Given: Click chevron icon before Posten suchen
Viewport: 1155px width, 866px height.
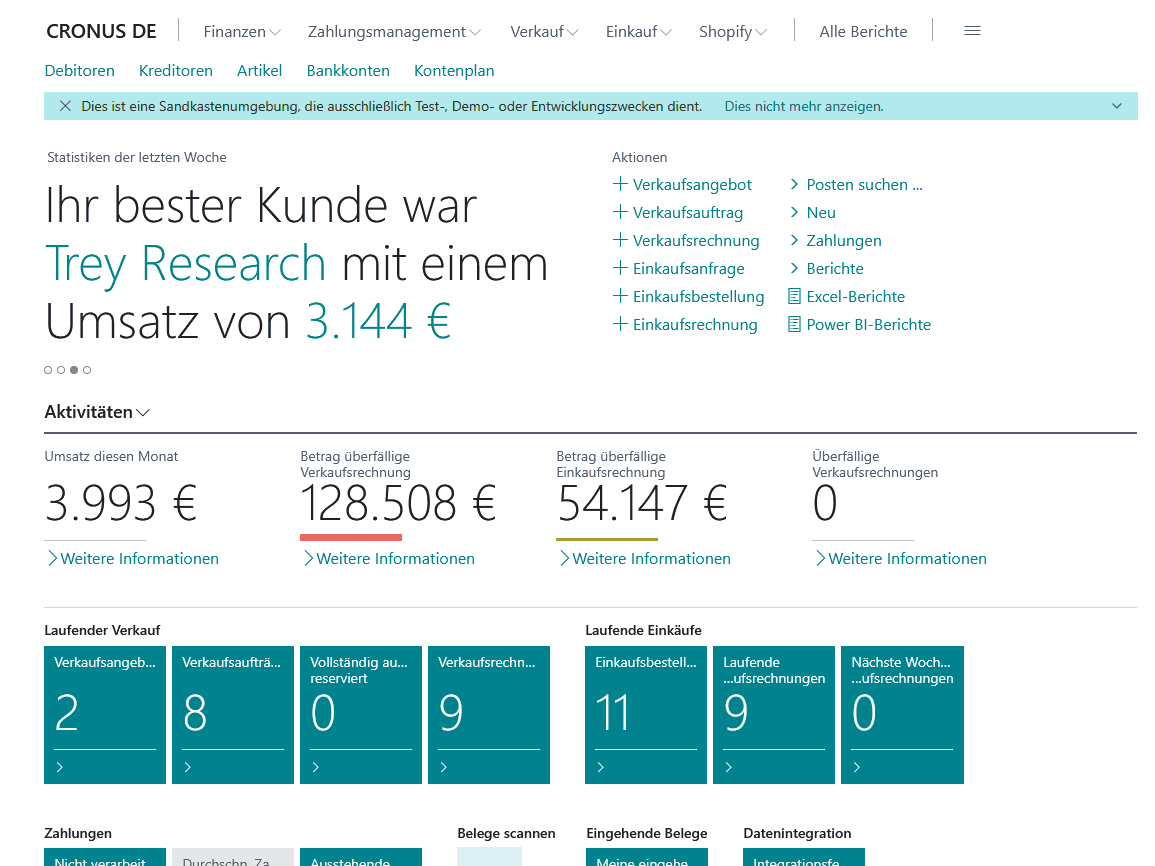Looking at the screenshot, I should click(795, 184).
